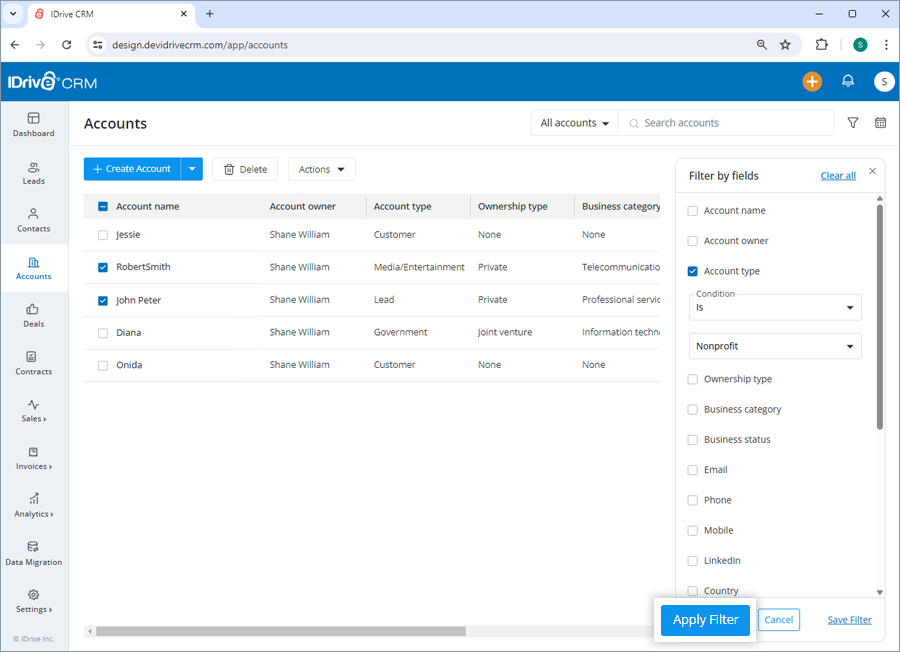This screenshot has width=900, height=652.
Task: Go to the Deals section
Action: (33, 317)
